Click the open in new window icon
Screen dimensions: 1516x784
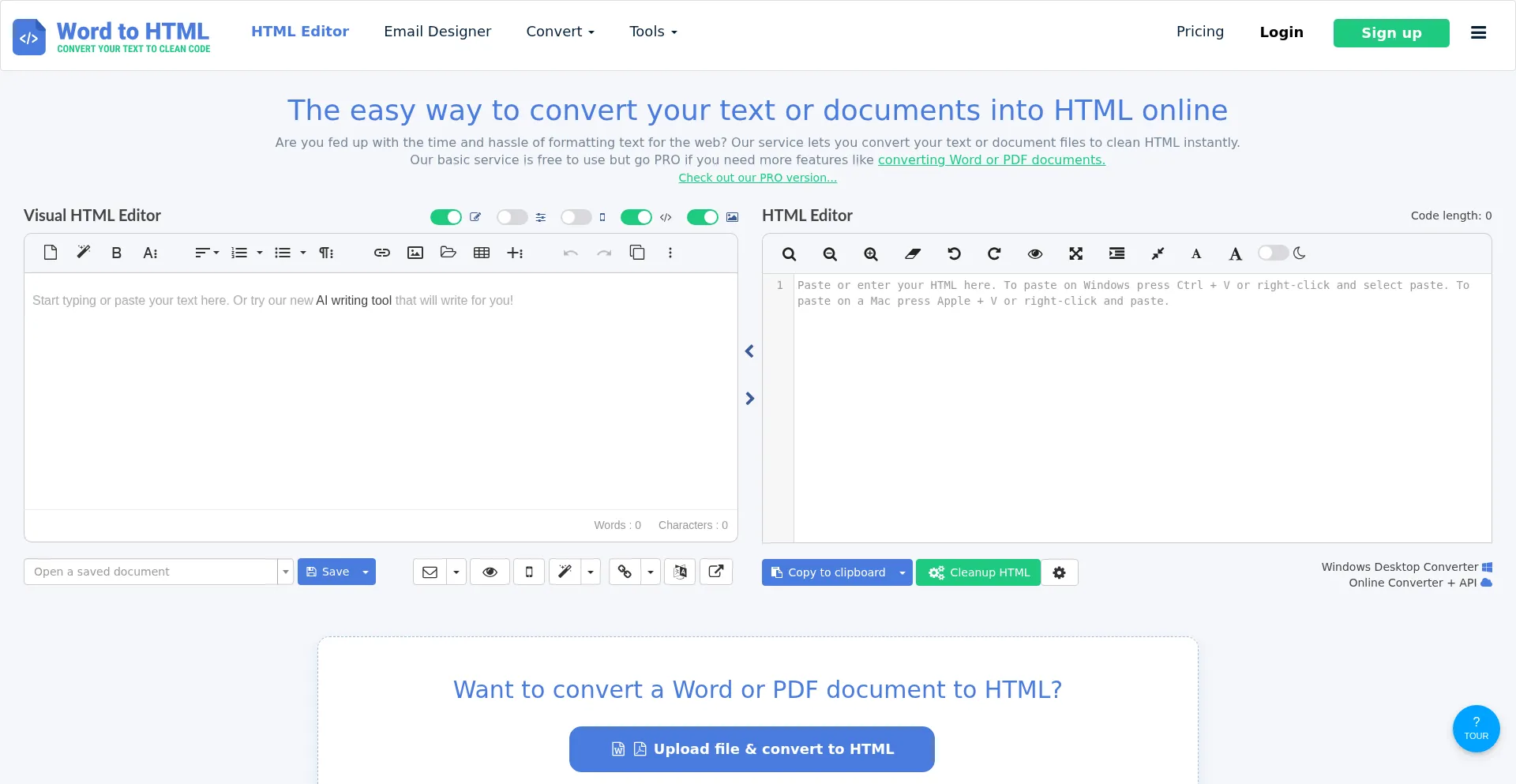click(x=716, y=572)
